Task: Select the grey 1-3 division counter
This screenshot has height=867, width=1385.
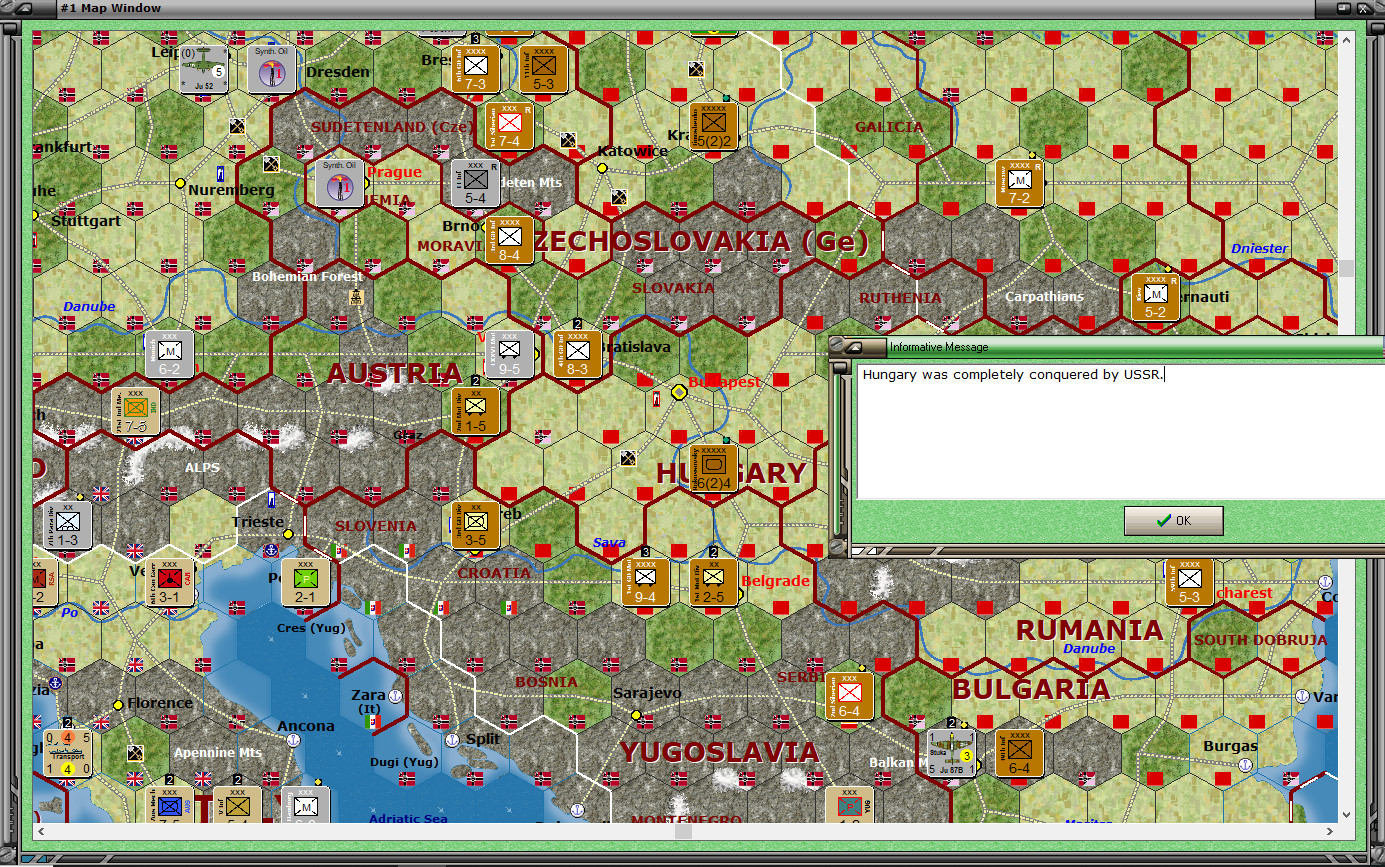Action: tap(68, 525)
